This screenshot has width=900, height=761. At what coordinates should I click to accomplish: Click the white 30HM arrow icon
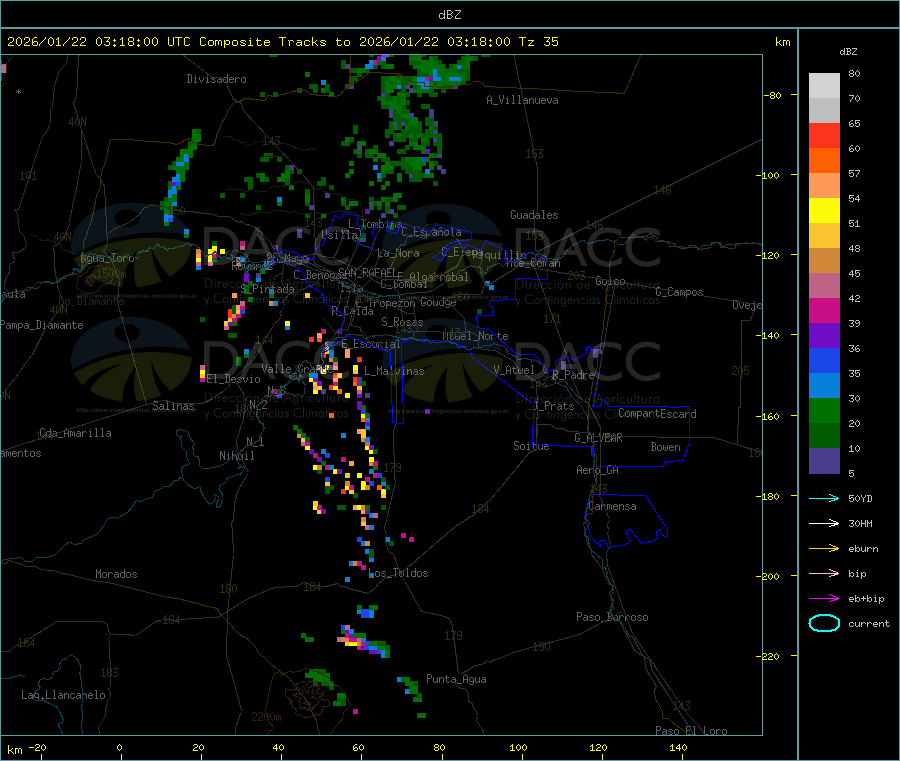824,523
